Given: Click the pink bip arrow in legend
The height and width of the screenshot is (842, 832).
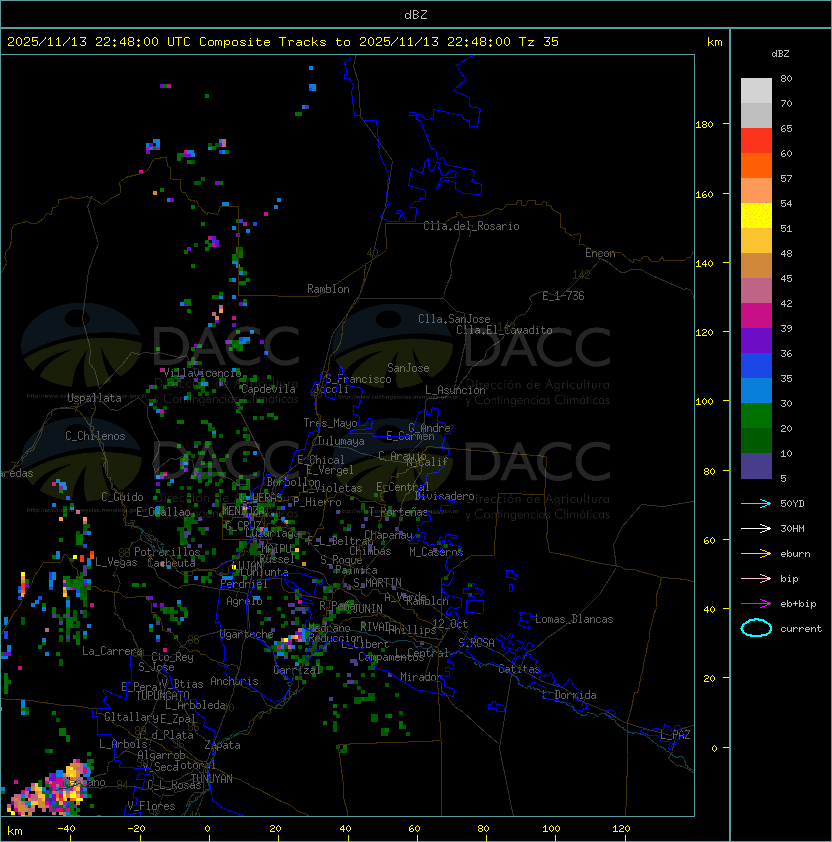Looking at the screenshot, I should [x=756, y=578].
